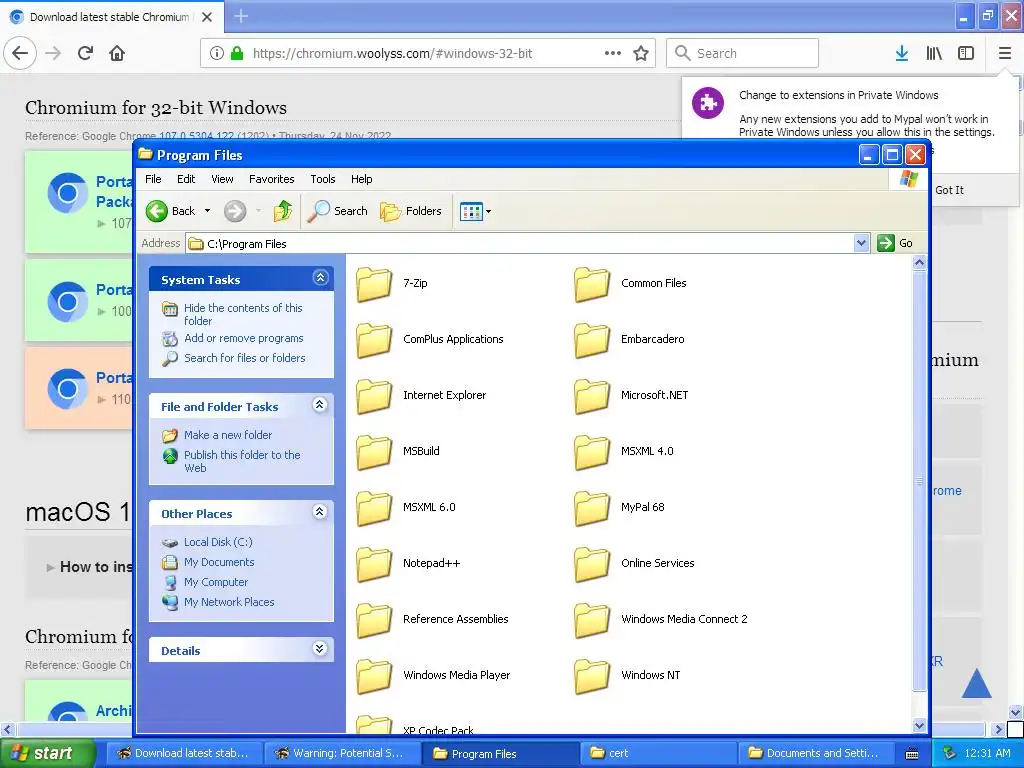The height and width of the screenshot is (768, 1024).
Task: Open the Windows start button
Action: 48,753
